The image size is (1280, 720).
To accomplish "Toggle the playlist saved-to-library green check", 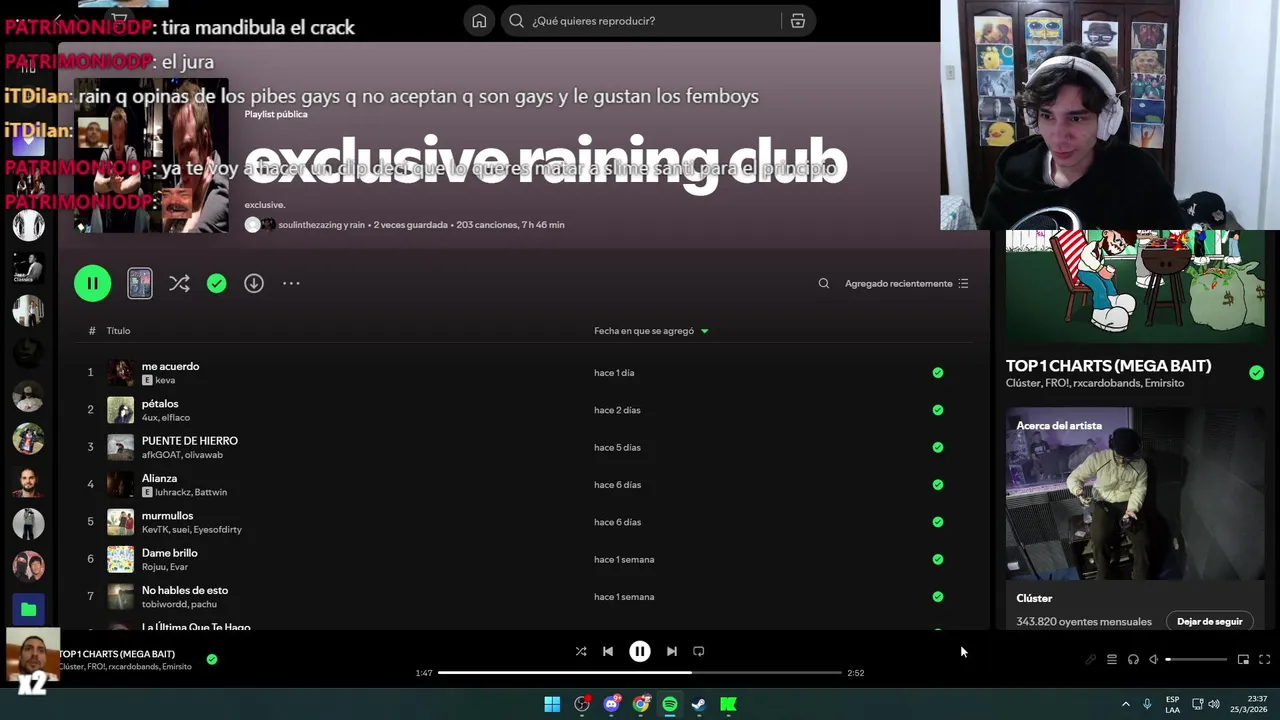I will point(216,284).
